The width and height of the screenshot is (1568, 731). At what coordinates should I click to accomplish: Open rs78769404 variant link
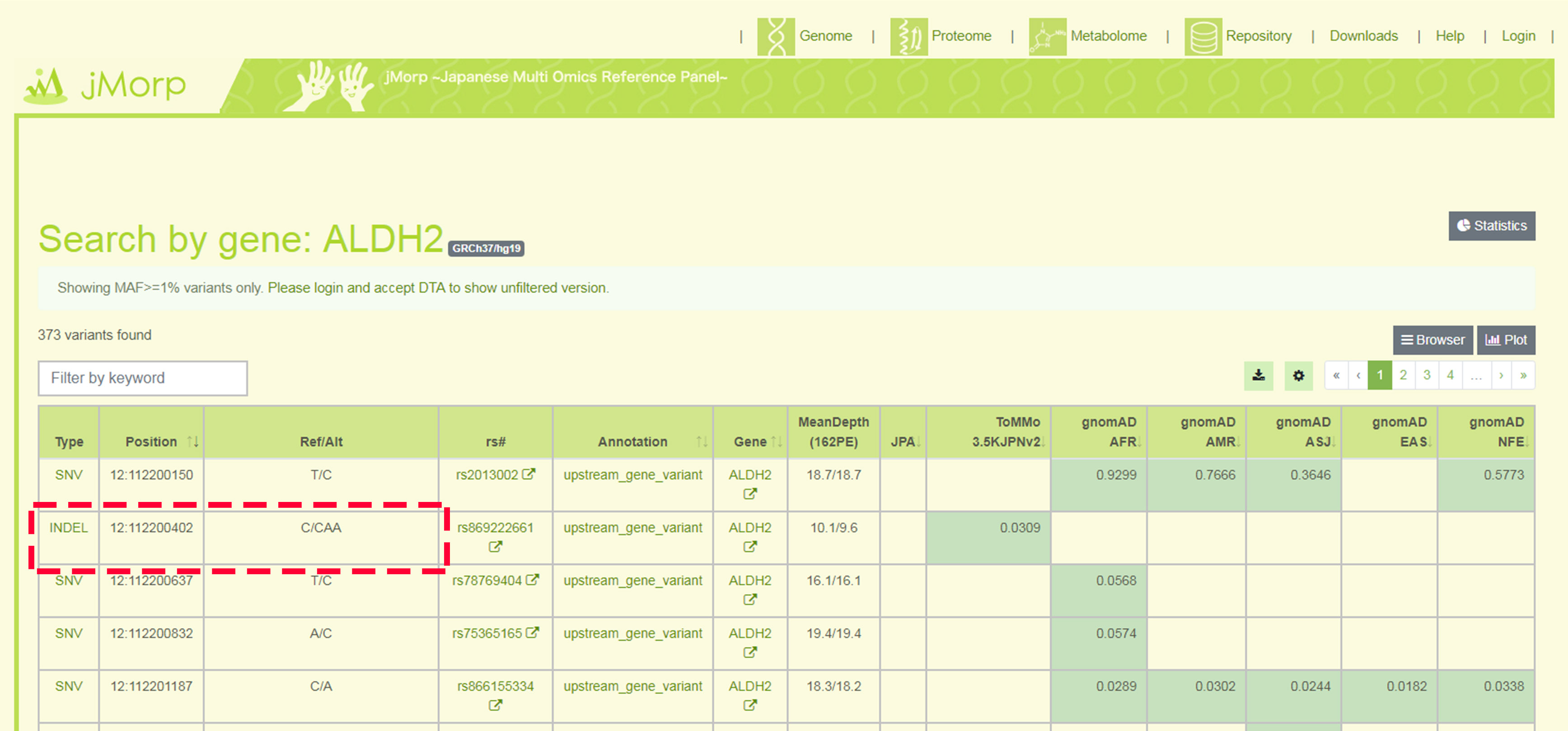click(487, 581)
